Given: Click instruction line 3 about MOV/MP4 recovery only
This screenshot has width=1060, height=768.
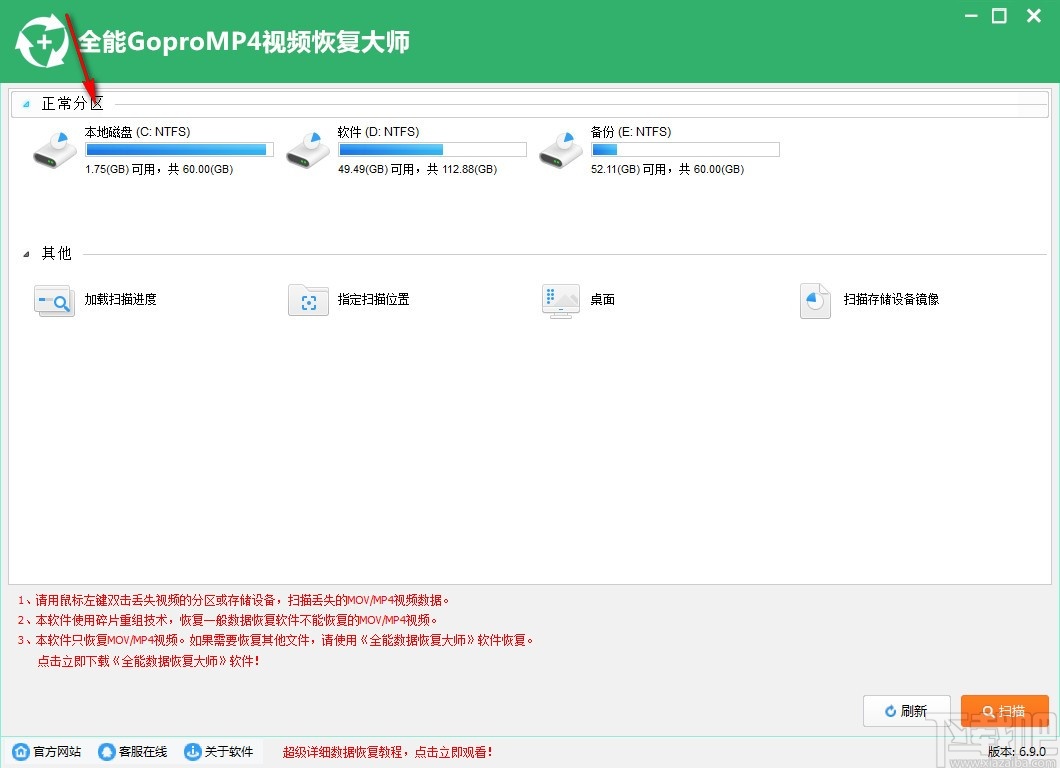Looking at the screenshot, I should click(275, 640).
